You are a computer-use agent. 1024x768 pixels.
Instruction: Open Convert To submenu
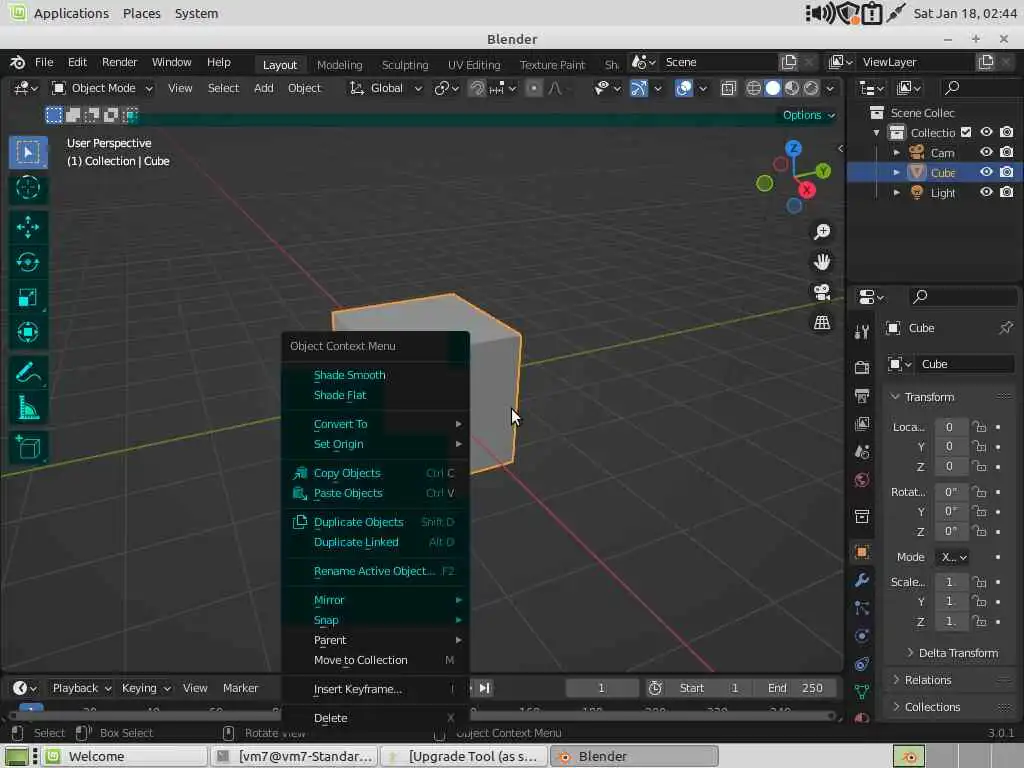376,424
